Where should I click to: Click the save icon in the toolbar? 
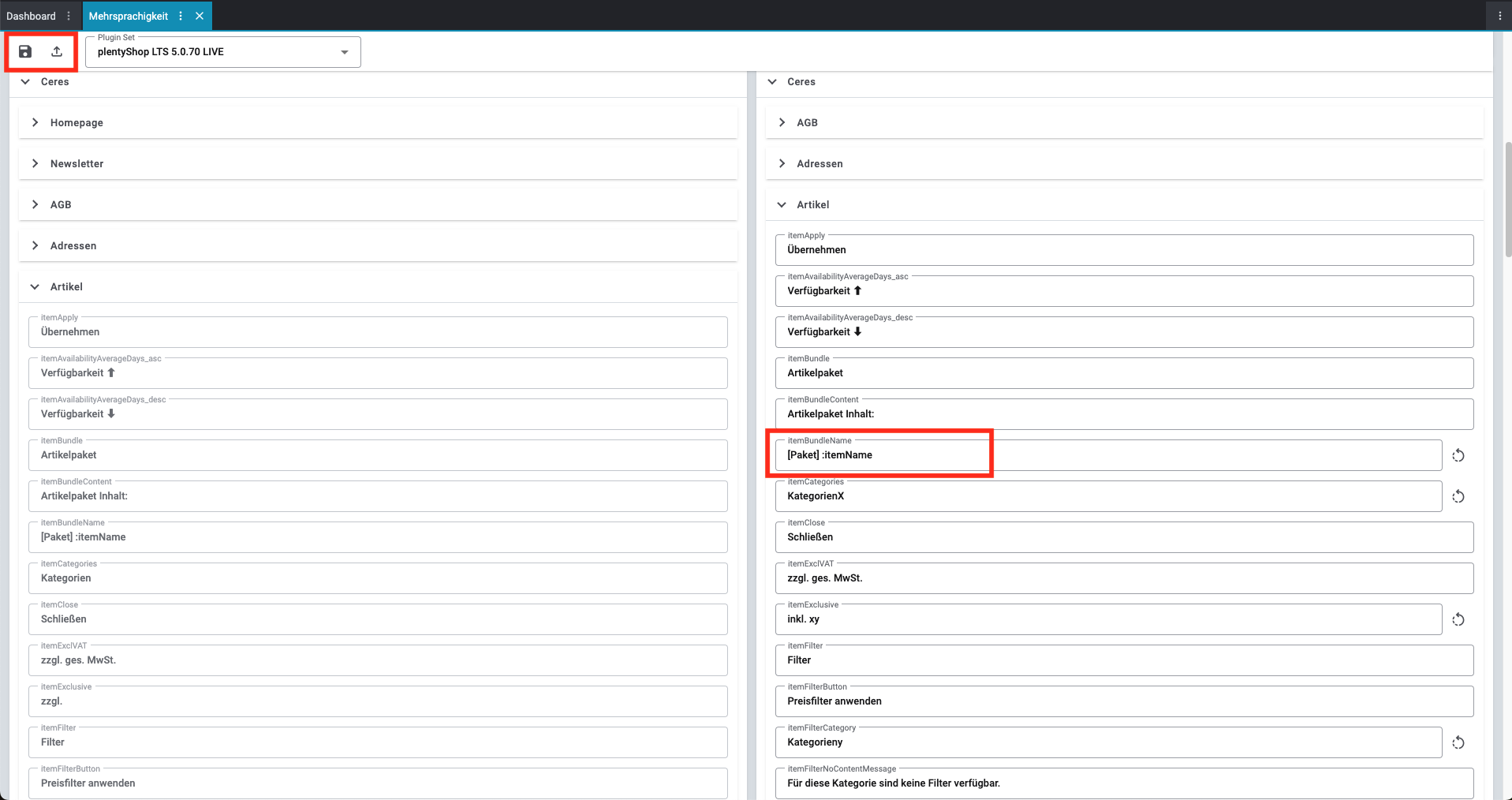click(25, 51)
